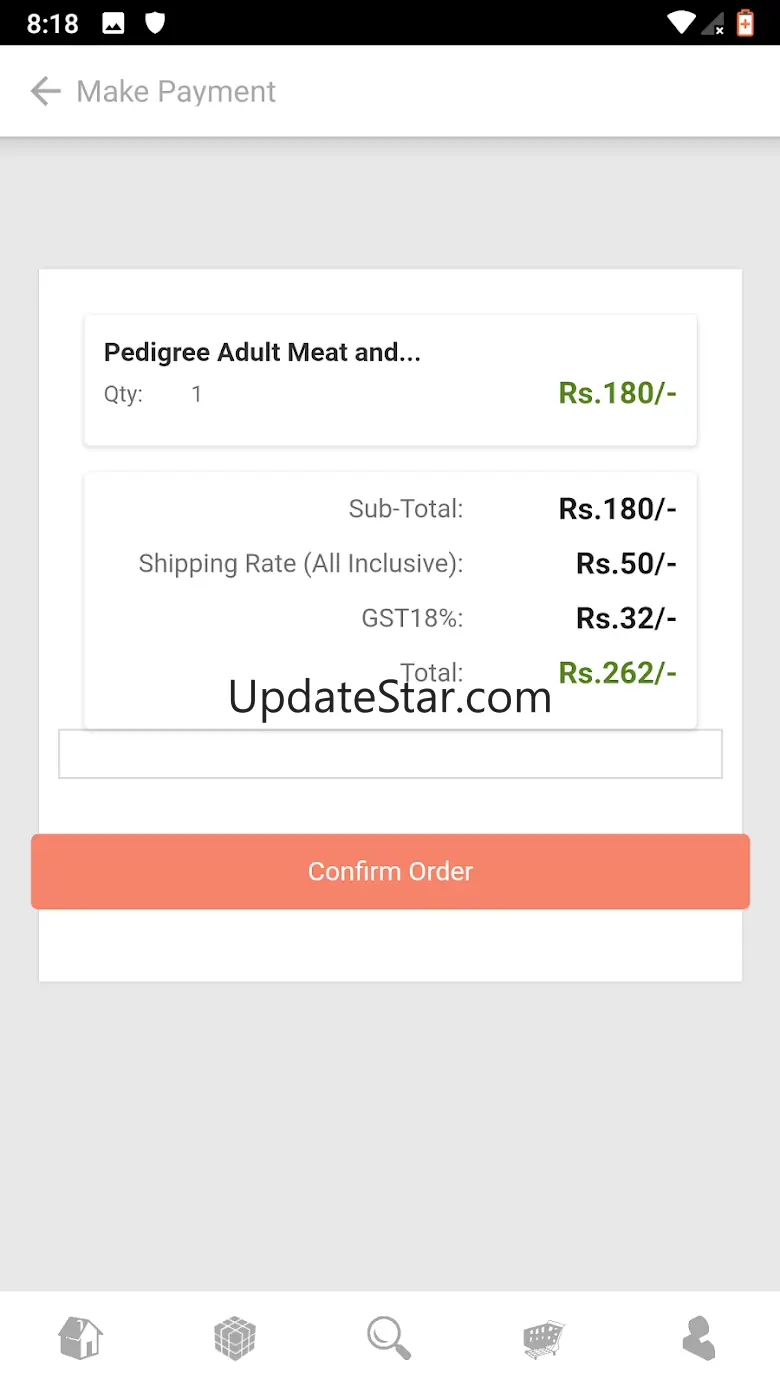Select the Pedigree Adult Meat item card
Viewport: 780px width, 1386px height.
[390, 380]
